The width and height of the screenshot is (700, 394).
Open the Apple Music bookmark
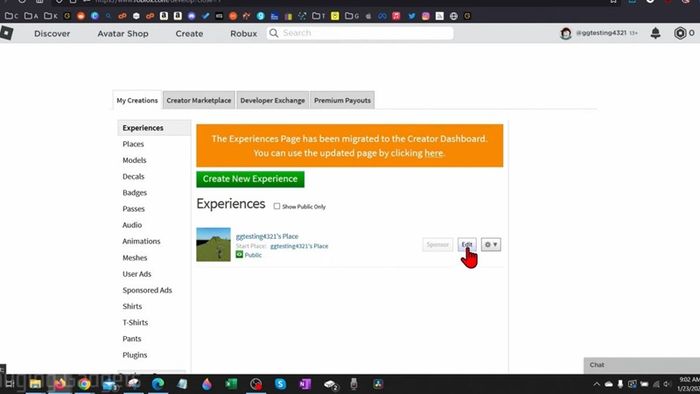tap(396, 16)
